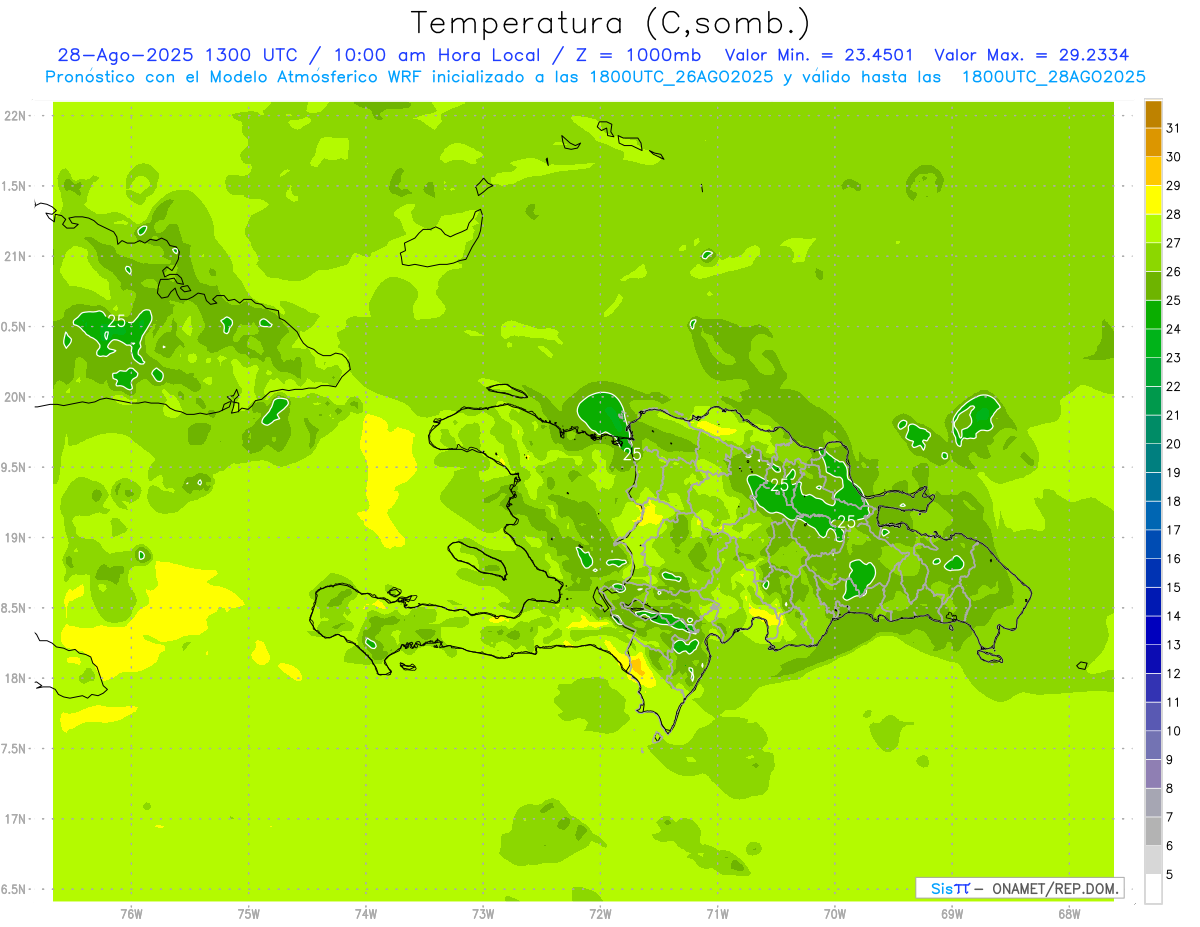
Task: Click the '5' value on the color legend
Action: pos(1169,875)
